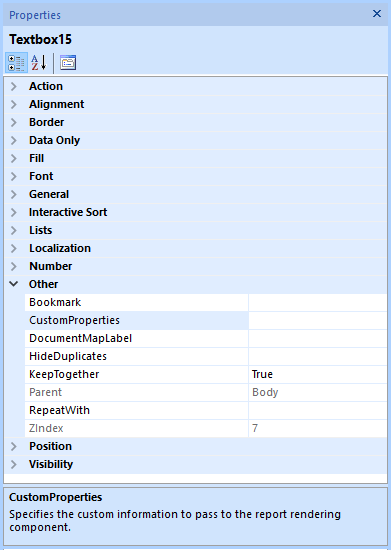Sort properties alphabetically with A-Z icon
The height and width of the screenshot is (550, 391).
tap(39, 63)
